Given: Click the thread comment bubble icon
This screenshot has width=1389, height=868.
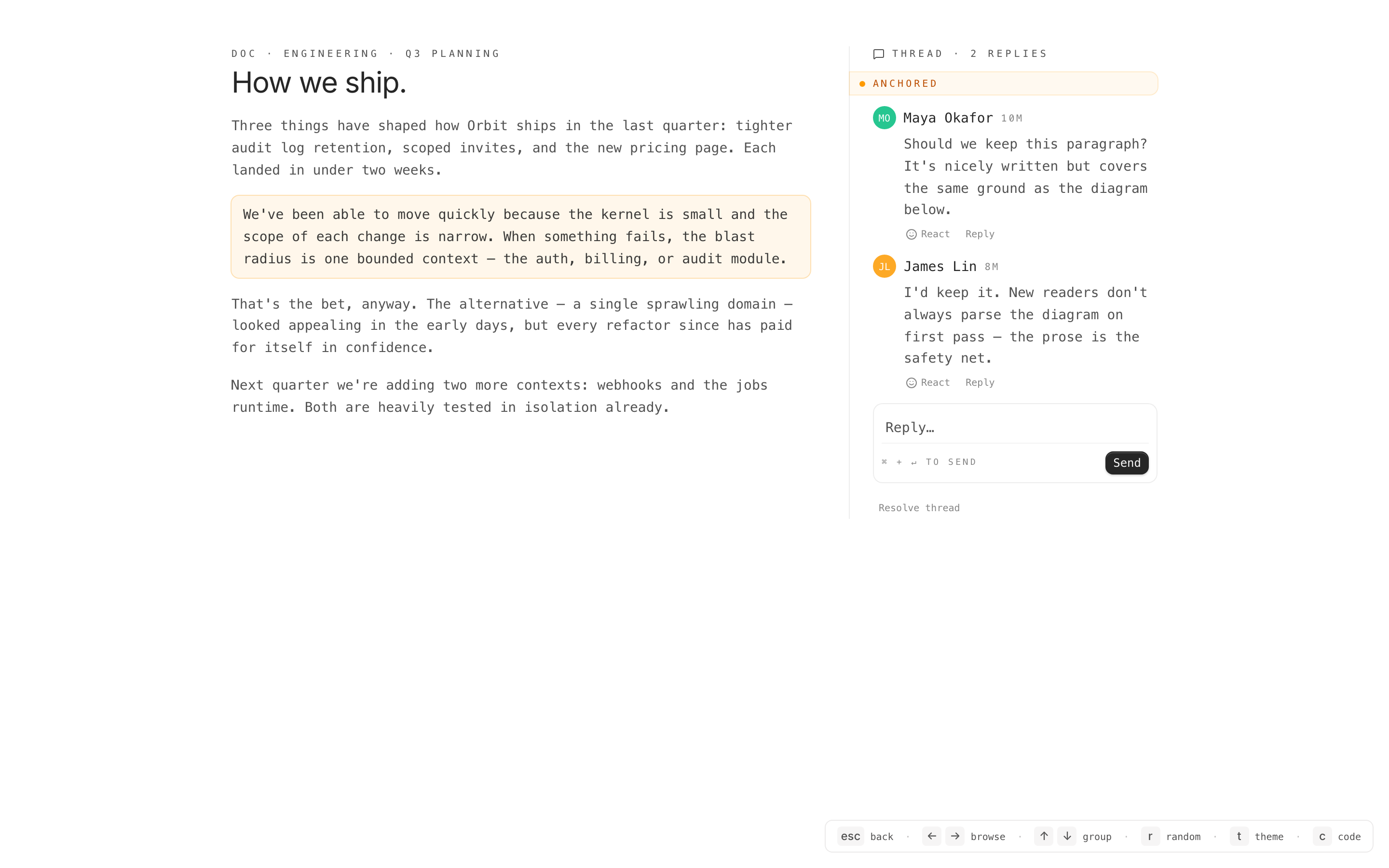Looking at the screenshot, I should pyautogui.click(x=878, y=54).
